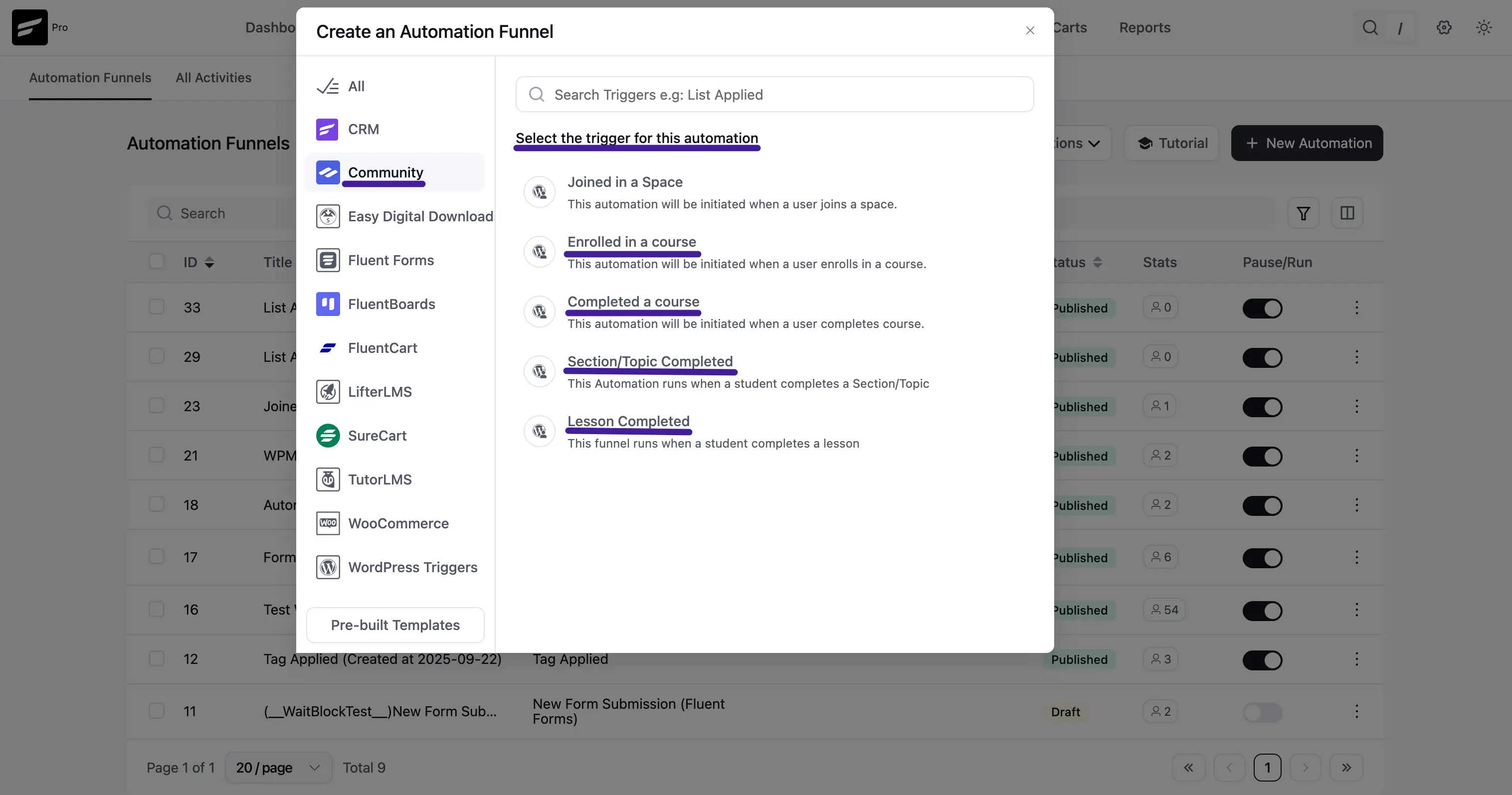This screenshot has height=795, width=1512.
Task: Open the Tag Applied (Created at 2025-09-22) funnel
Action: coord(382,659)
